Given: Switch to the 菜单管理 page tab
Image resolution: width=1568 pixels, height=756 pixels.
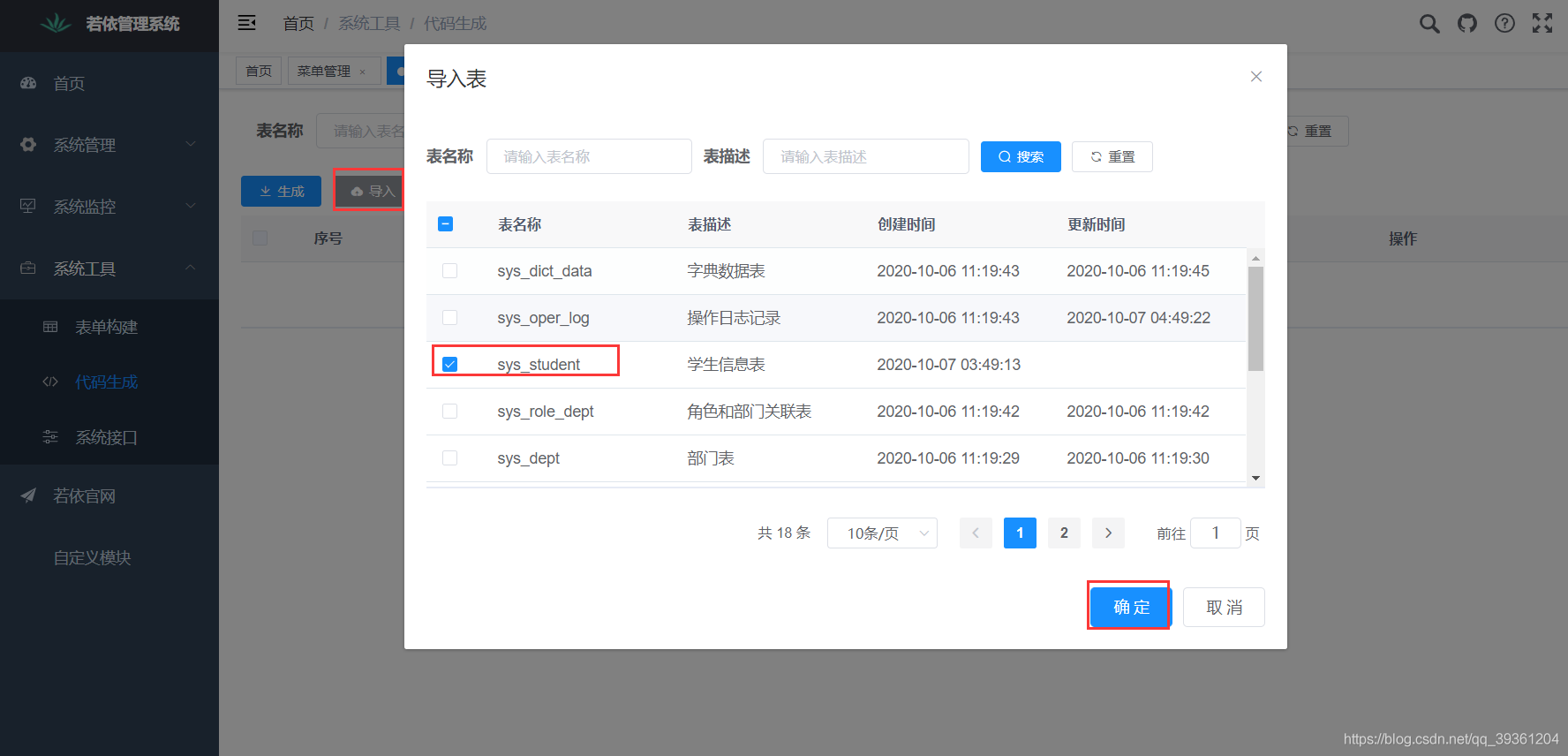Looking at the screenshot, I should [334, 71].
